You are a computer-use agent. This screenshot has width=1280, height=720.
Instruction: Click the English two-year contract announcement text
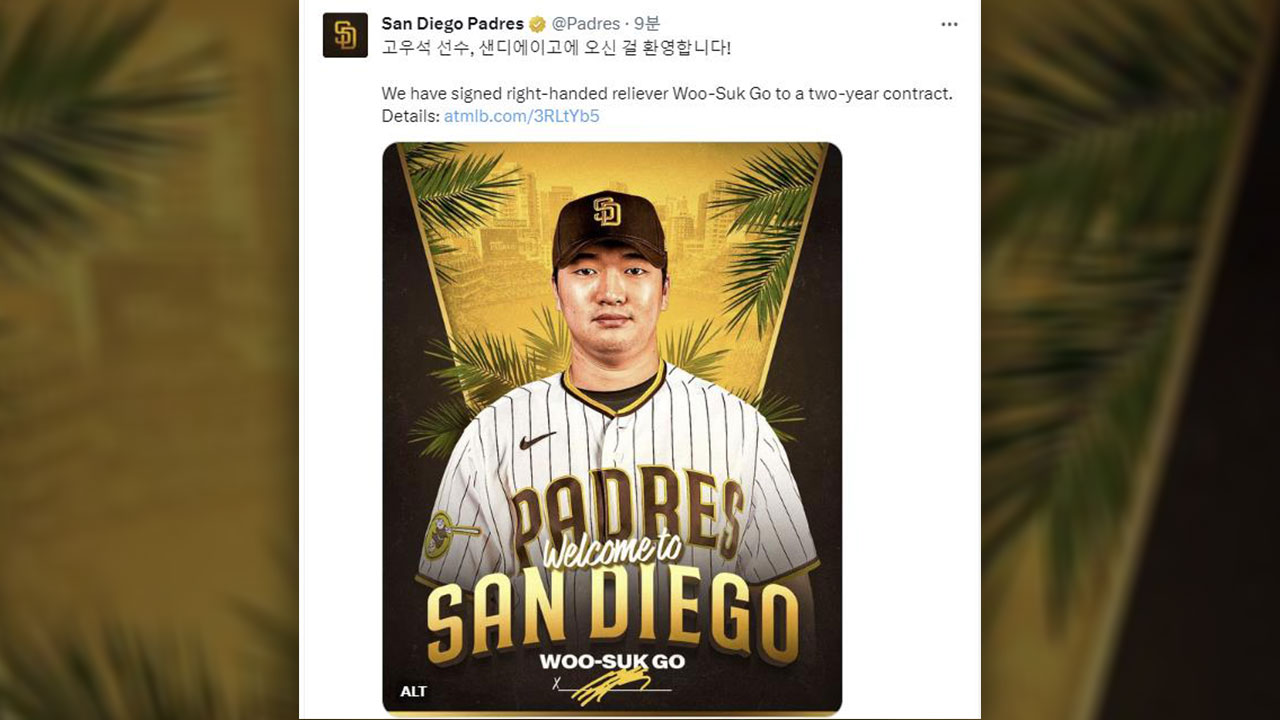pyautogui.click(x=667, y=94)
